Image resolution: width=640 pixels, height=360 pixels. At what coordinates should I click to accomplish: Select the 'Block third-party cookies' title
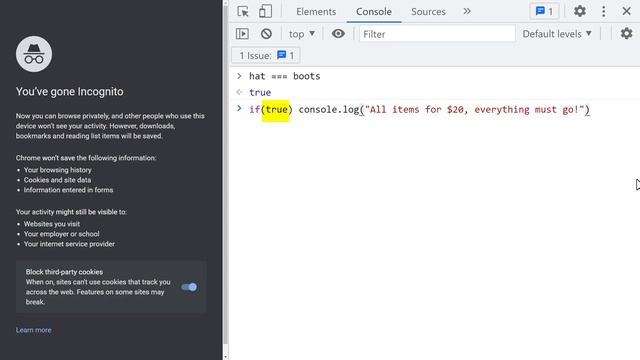[x=64, y=272]
